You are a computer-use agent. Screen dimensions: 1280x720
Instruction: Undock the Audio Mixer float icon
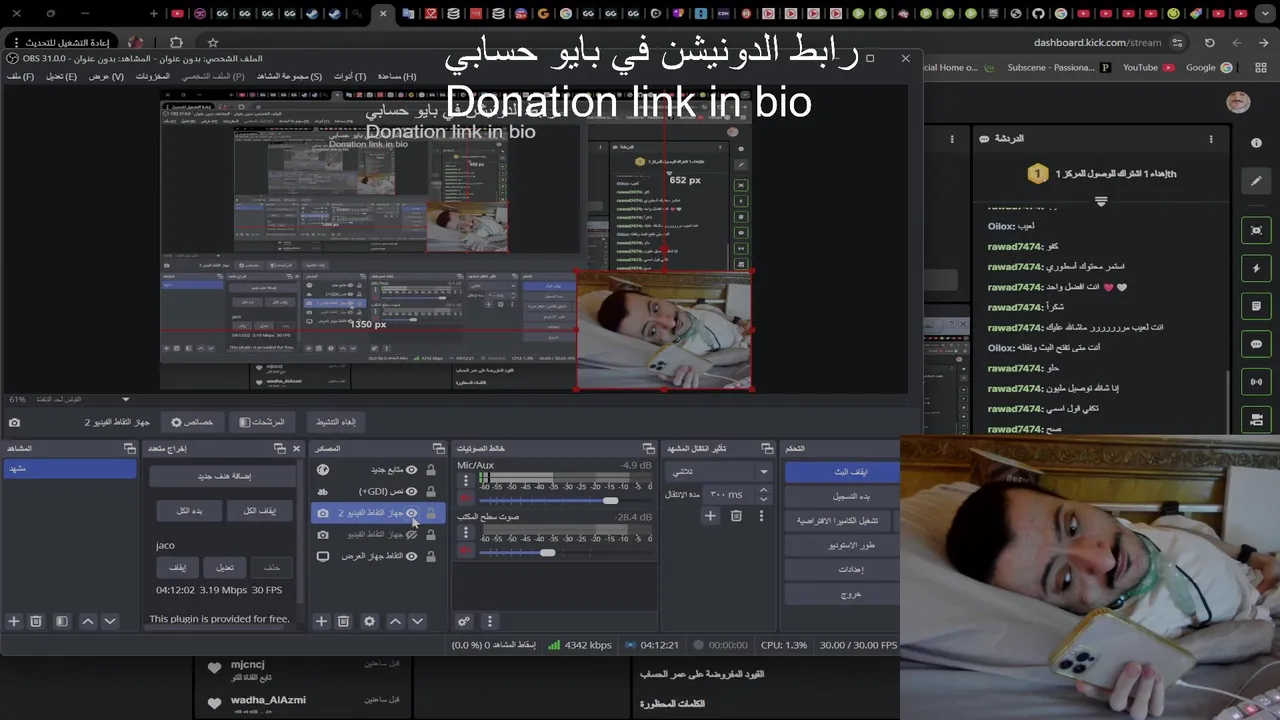tap(648, 448)
